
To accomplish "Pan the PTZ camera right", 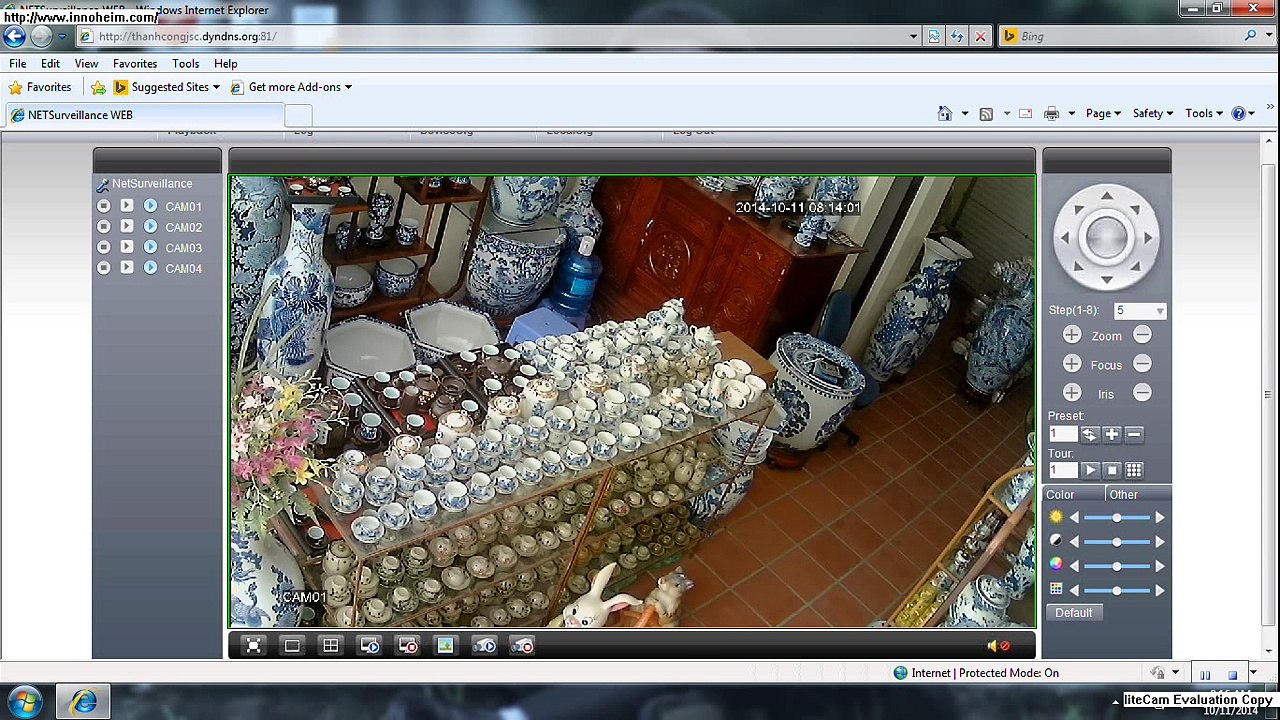I will (1148, 237).
